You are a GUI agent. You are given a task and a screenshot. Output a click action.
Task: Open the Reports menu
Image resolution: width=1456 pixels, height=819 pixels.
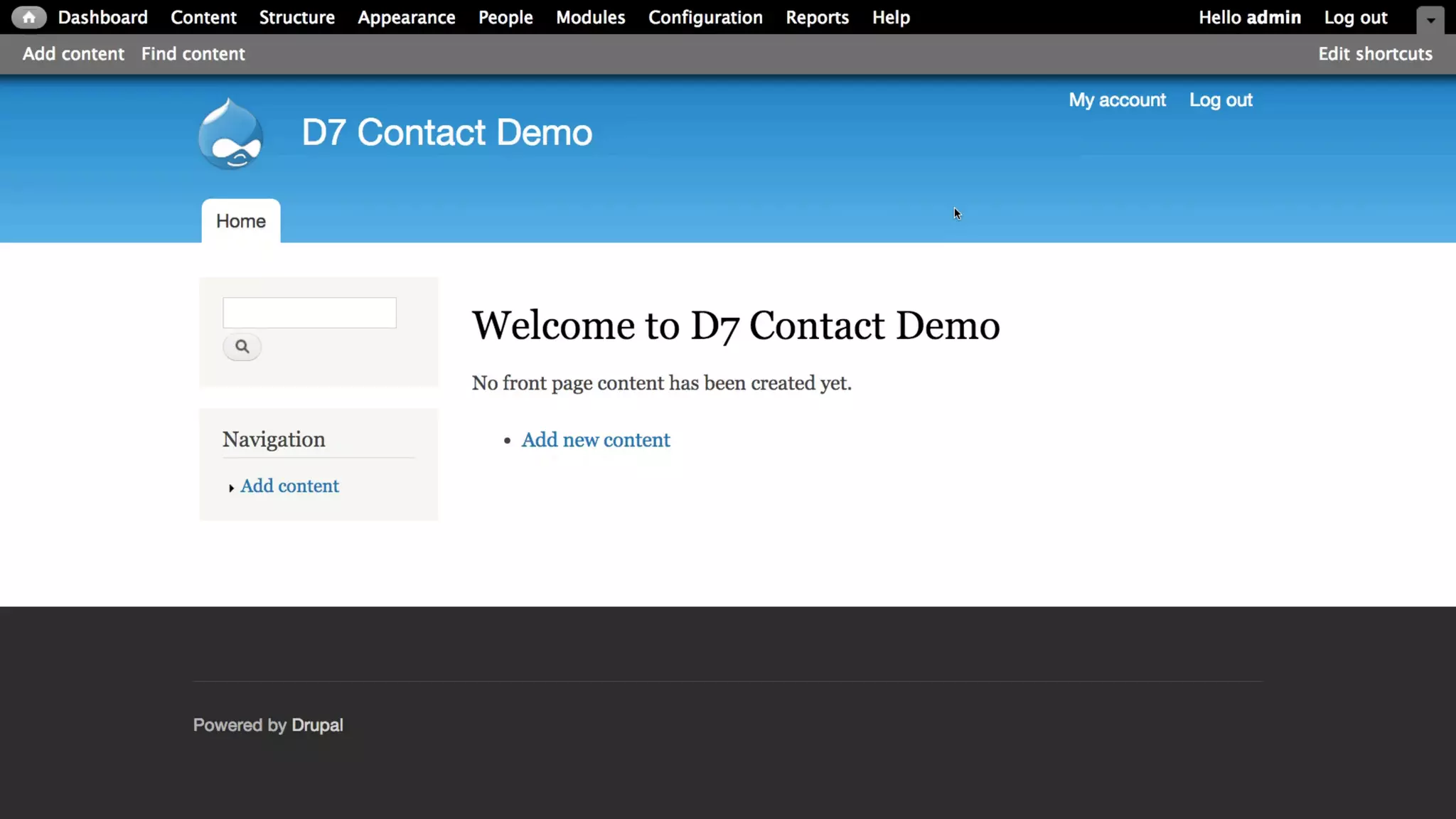pos(818,18)
